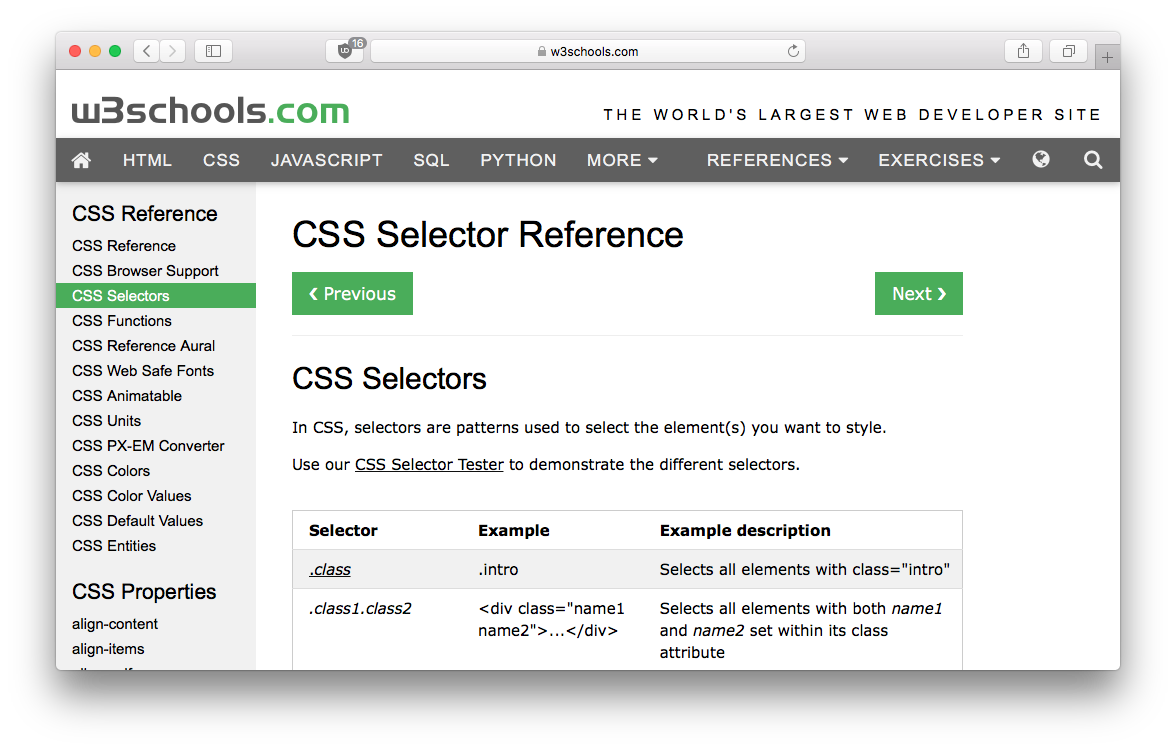Click the Safari forward arrow
The image size is (1176, 750).
172,51
